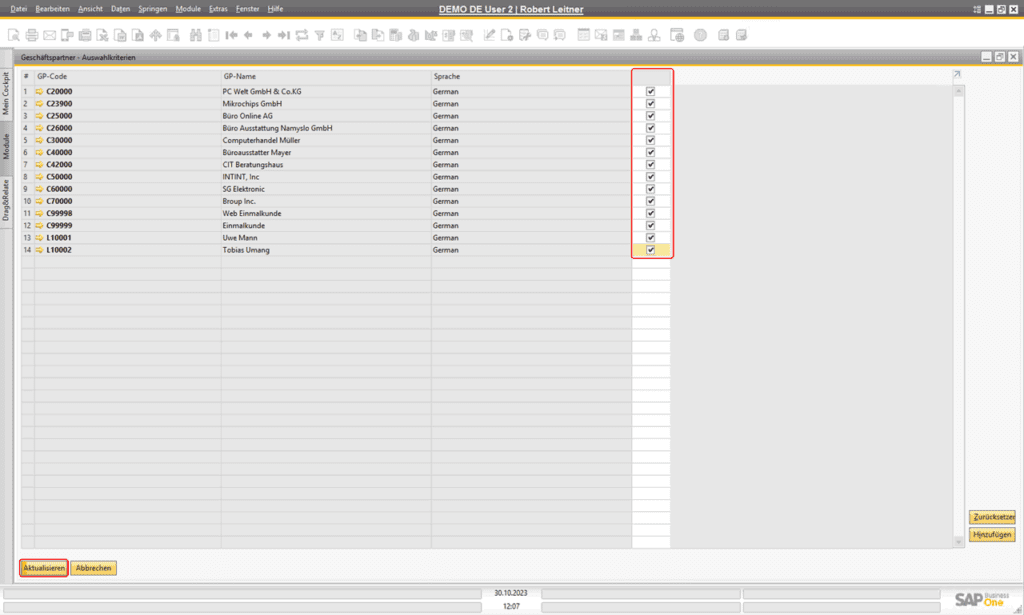The image size is (1024, 615).
Task: Click the Zurücksetzen button
Action: pyautogui.click(x=993, y=517)
